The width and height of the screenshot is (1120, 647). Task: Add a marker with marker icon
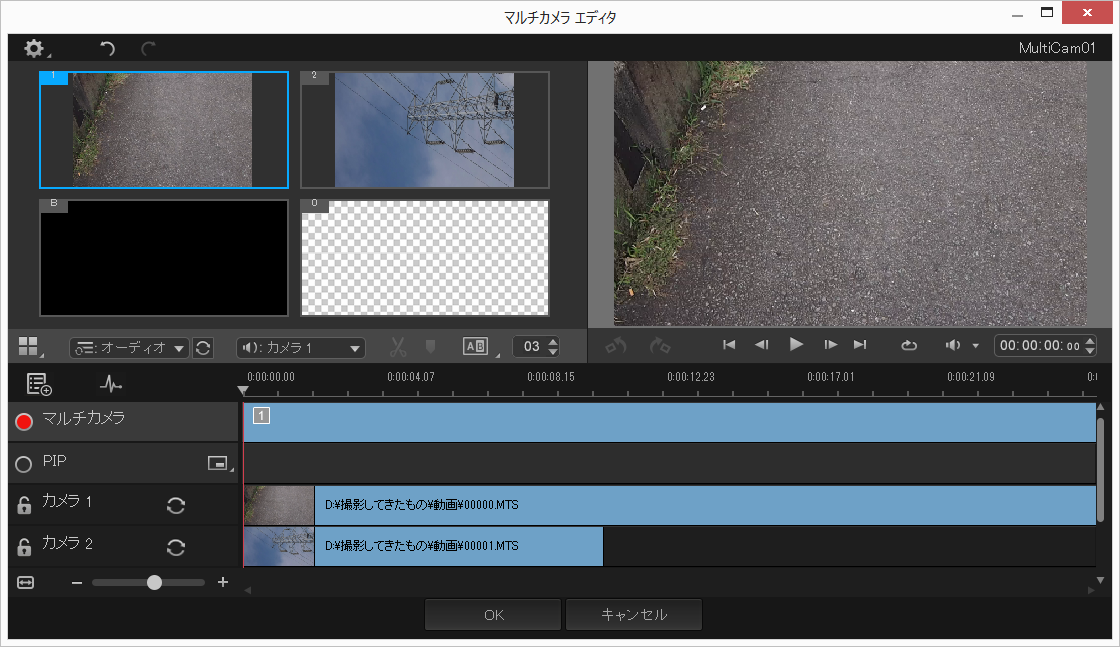[431, 346]
